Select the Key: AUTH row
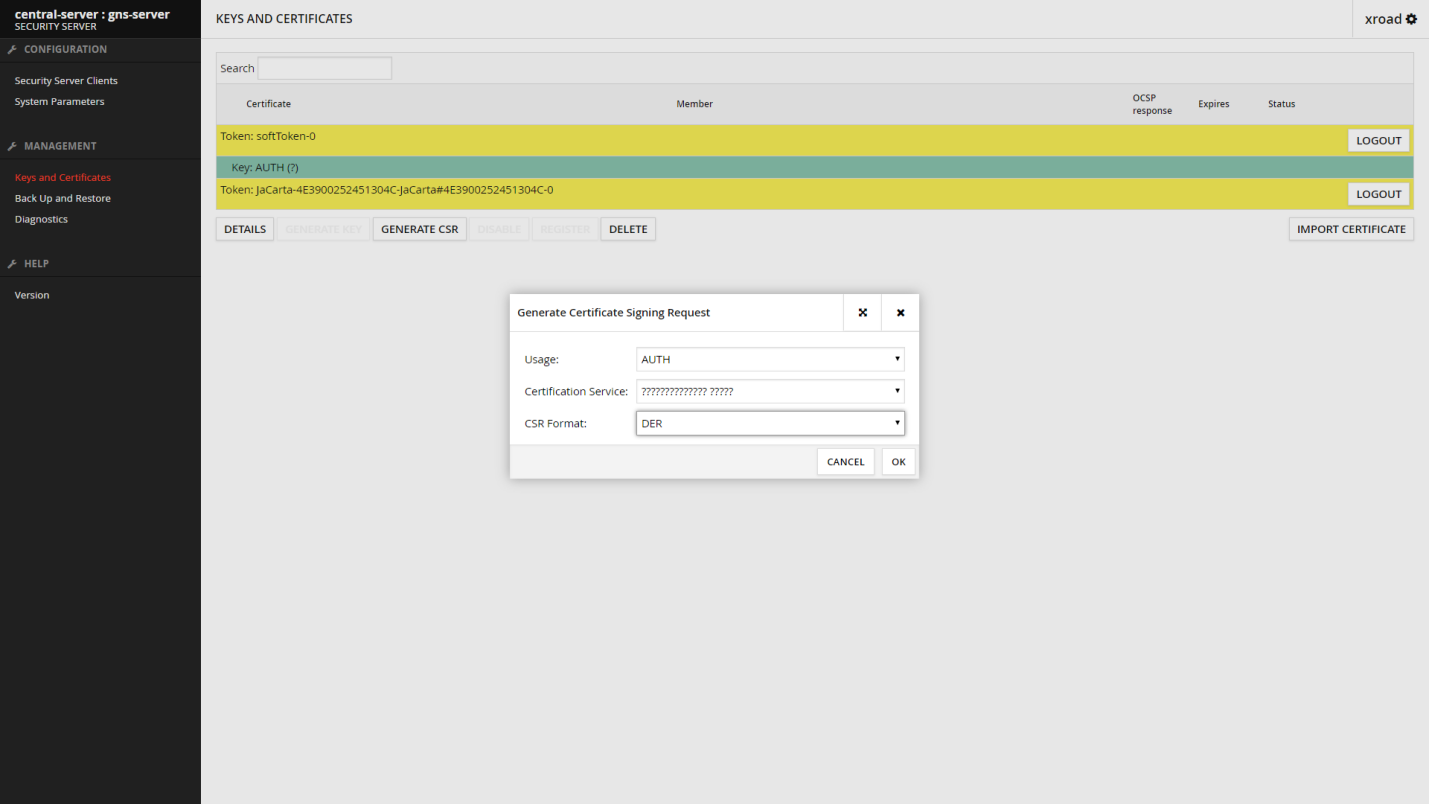1429x804 pixels. 700,167
